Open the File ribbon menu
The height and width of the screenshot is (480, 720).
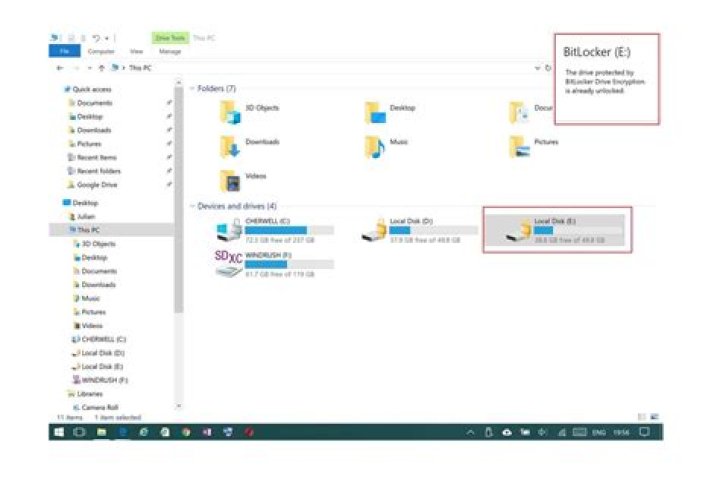tap(64, 51)
